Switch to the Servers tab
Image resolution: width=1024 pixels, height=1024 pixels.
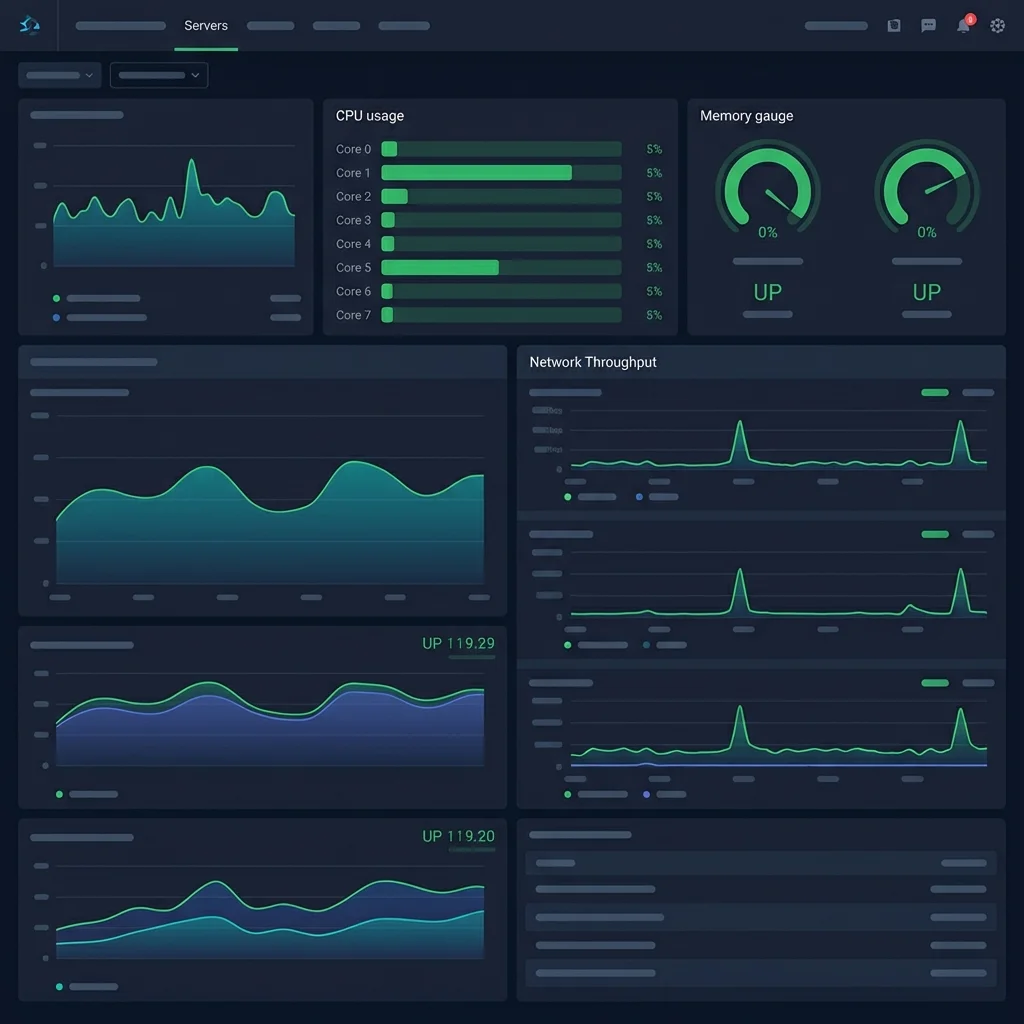click(x=205, y=25)
